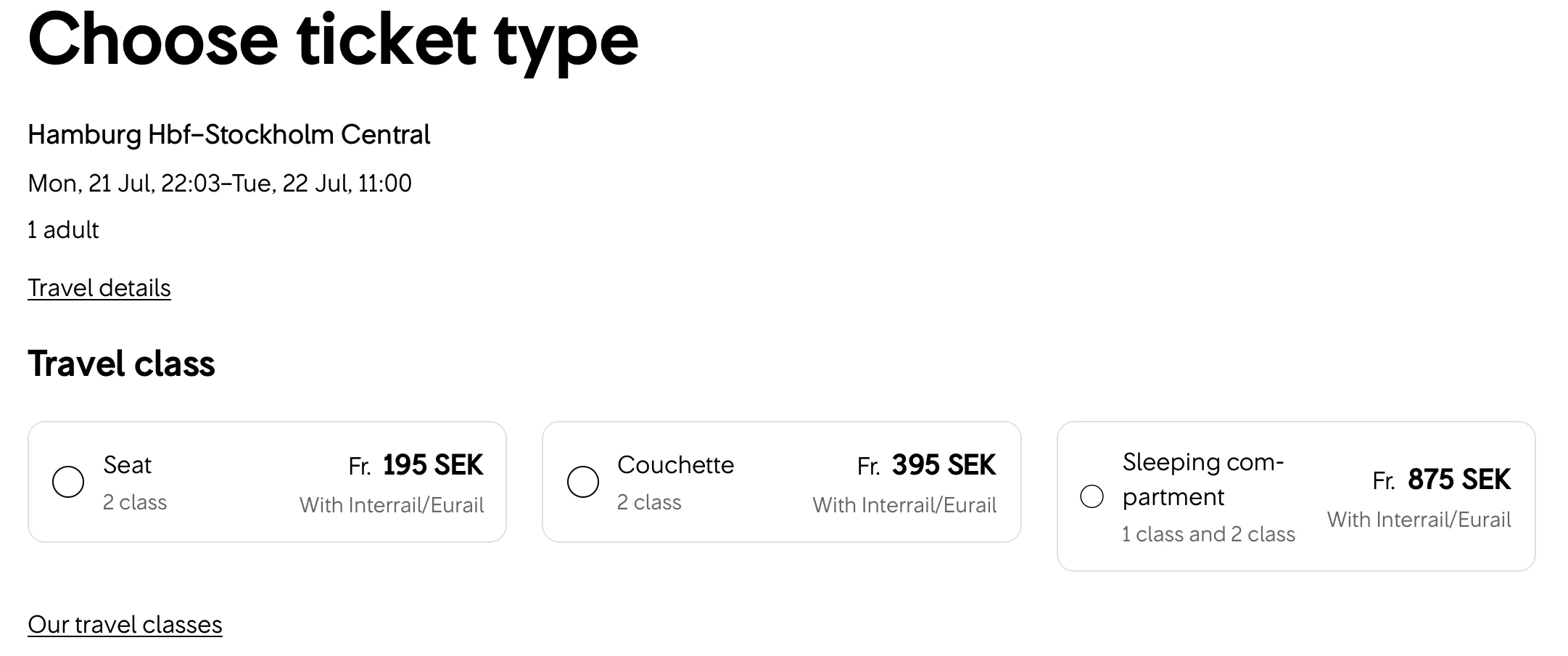Select the Couchette radio button
Viewport: 1568px width, 656px height.
tap(582, 482)
